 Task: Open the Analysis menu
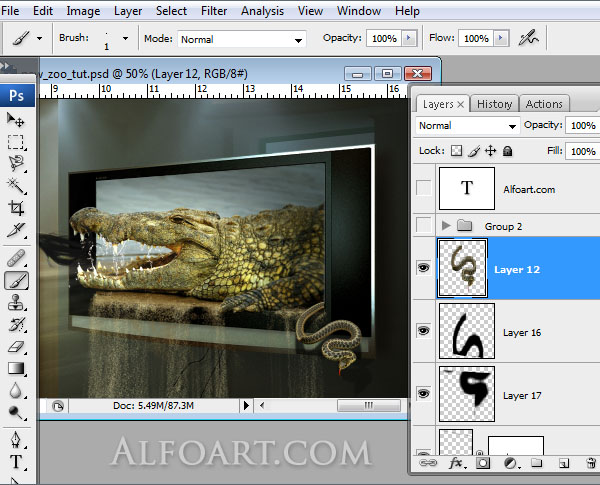pos(262,11)
